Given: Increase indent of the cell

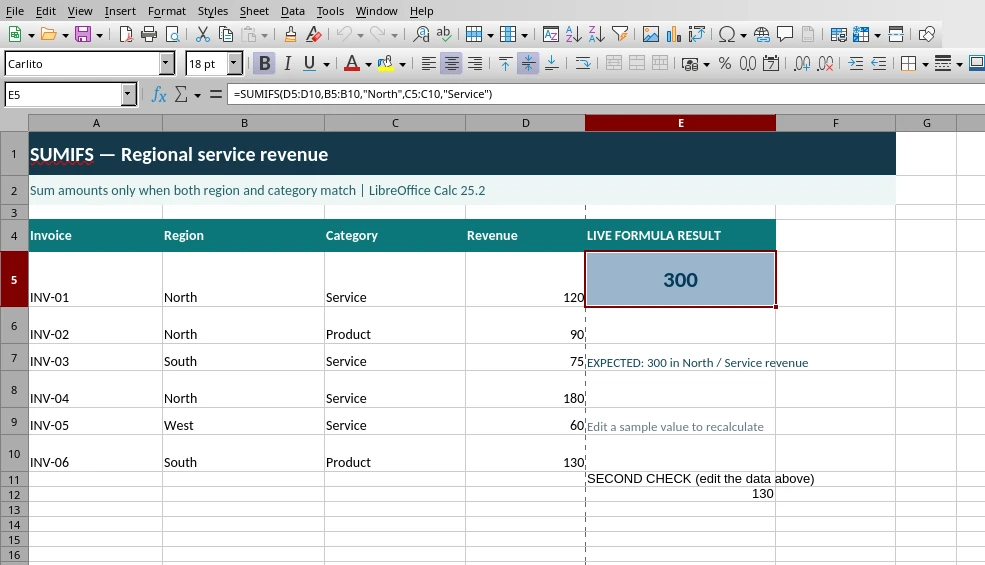Looking at the screenshot, I should point(856,63).
